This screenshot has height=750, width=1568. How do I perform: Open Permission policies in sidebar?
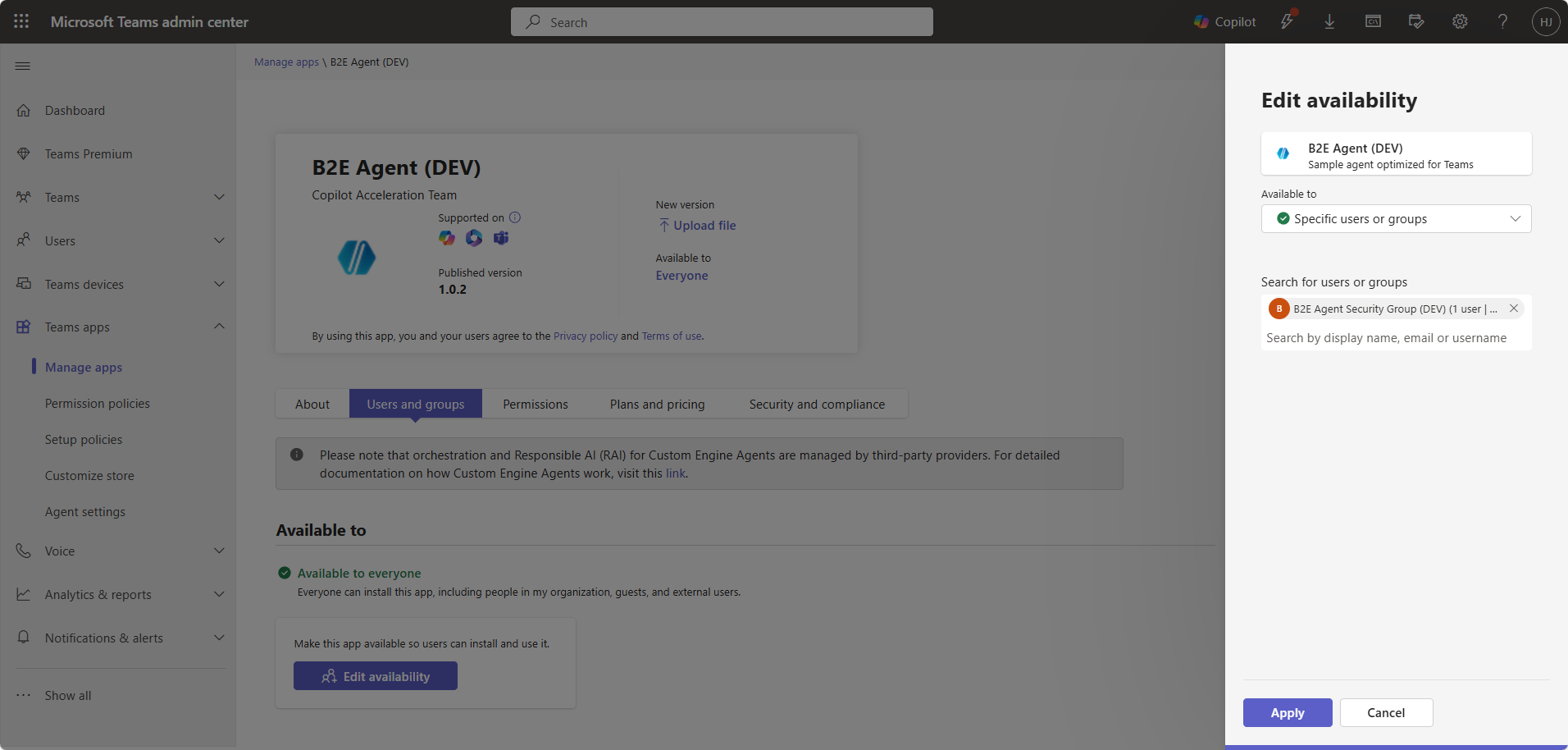(x=98, y=404)
